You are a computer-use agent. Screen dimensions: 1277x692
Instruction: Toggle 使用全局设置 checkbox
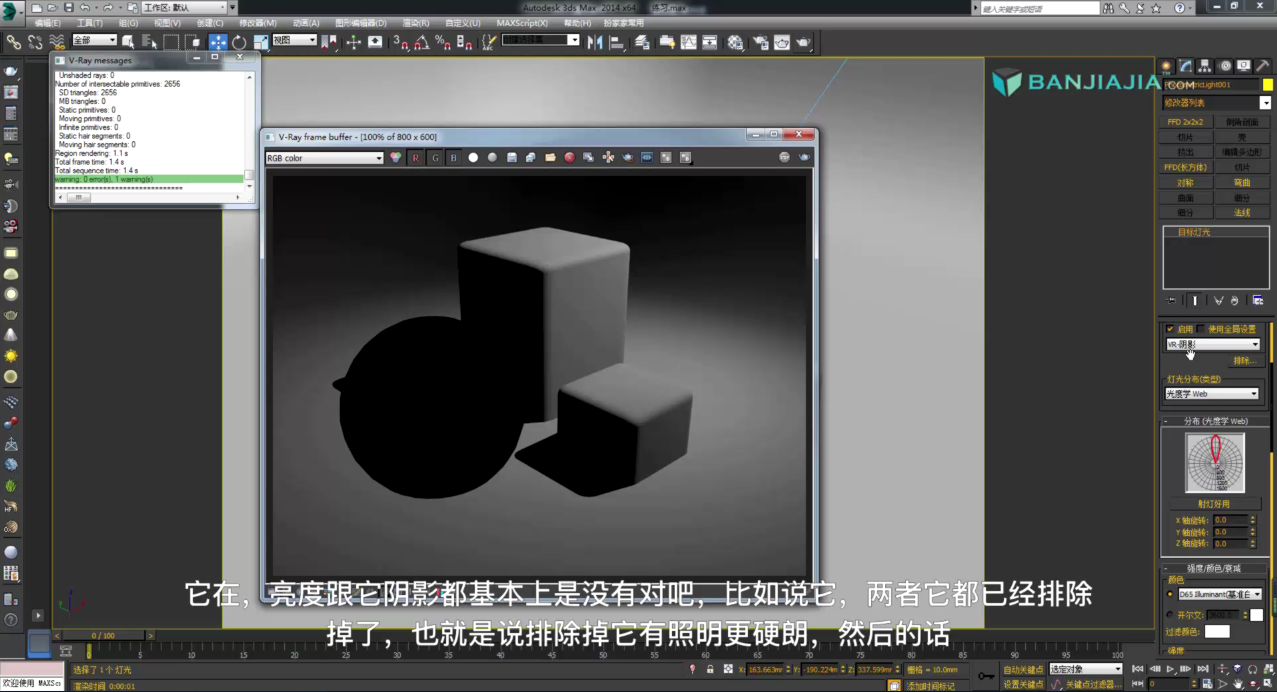tap(1202, 329)
